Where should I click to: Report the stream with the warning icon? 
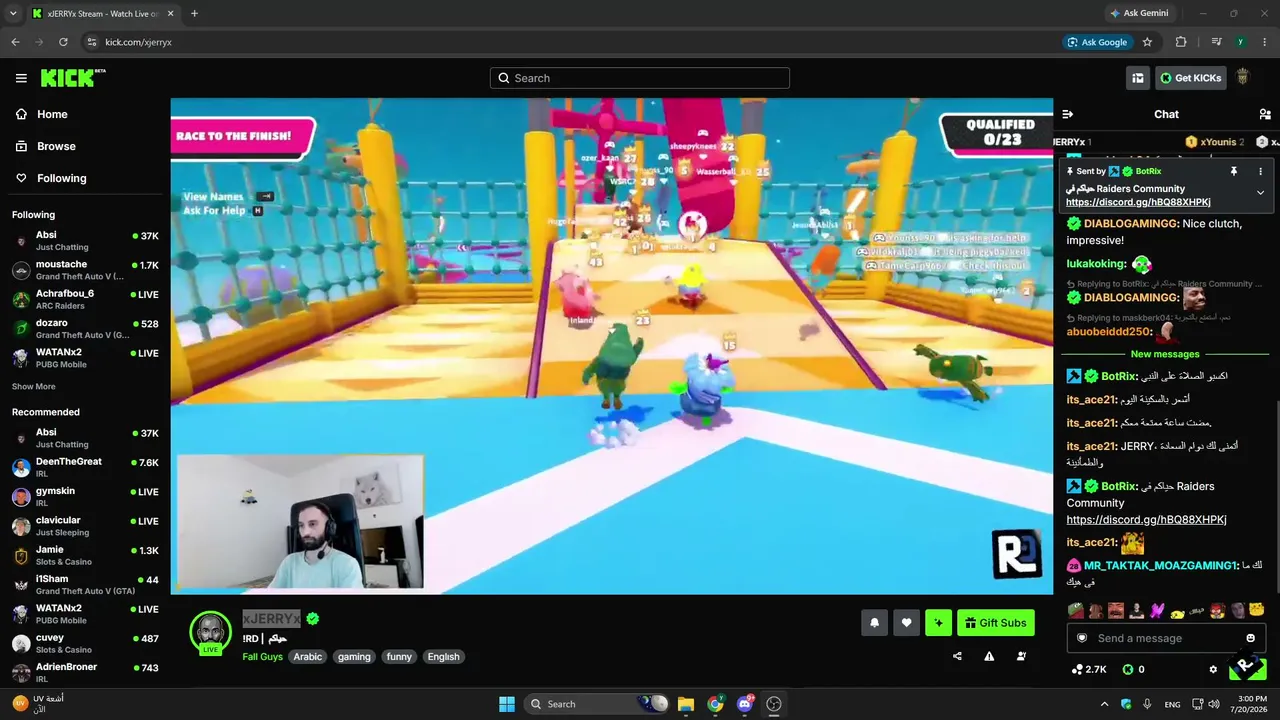[x=989, y=657]
